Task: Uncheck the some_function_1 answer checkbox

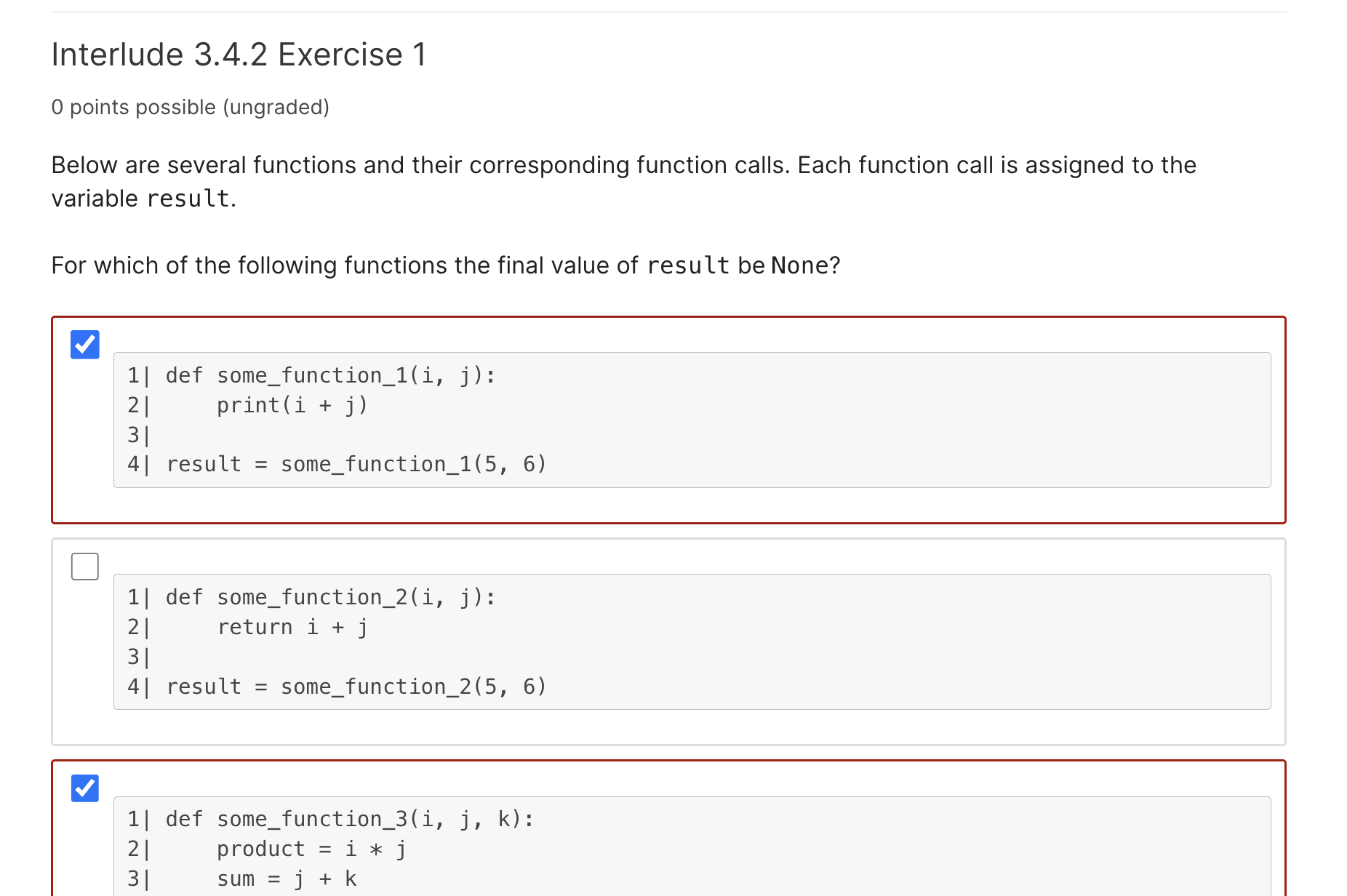Action: coord(84,345)
